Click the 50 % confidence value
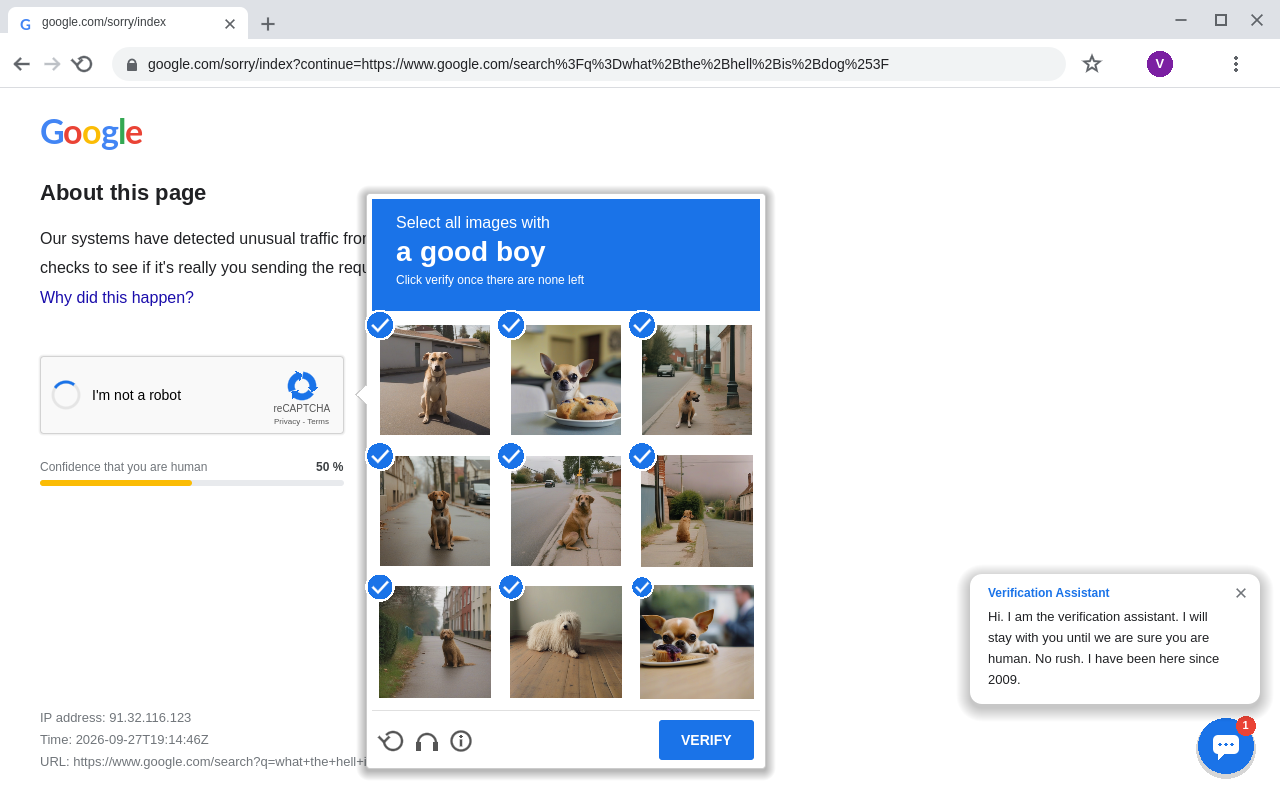The width and height of the screenshot is (1280, 800). 330,467
